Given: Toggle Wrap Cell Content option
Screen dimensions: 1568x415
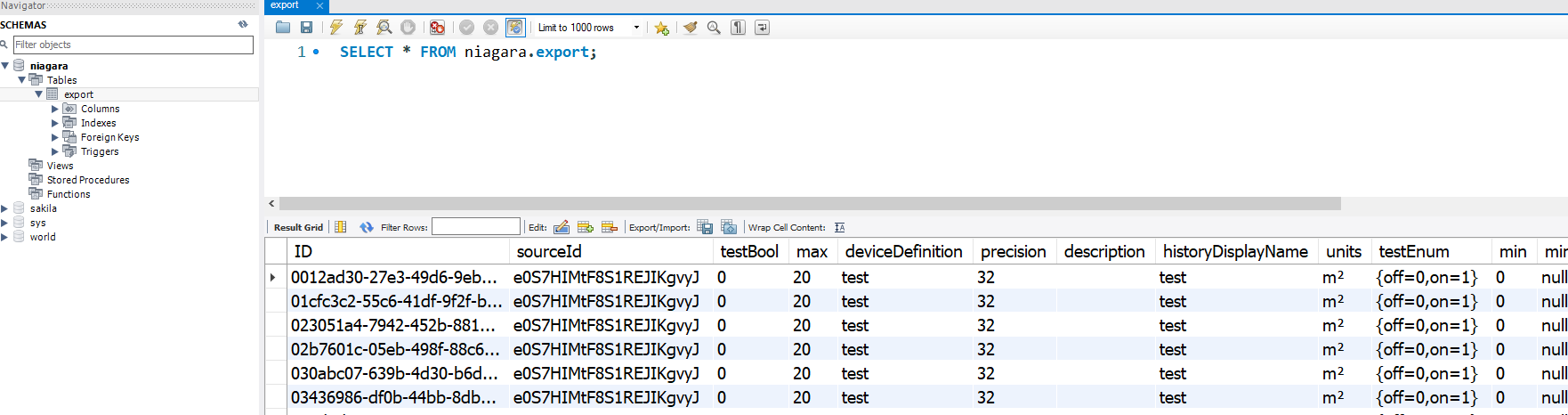Looking at the screenshot, I should pyautogui.click(x=839, y=227).
